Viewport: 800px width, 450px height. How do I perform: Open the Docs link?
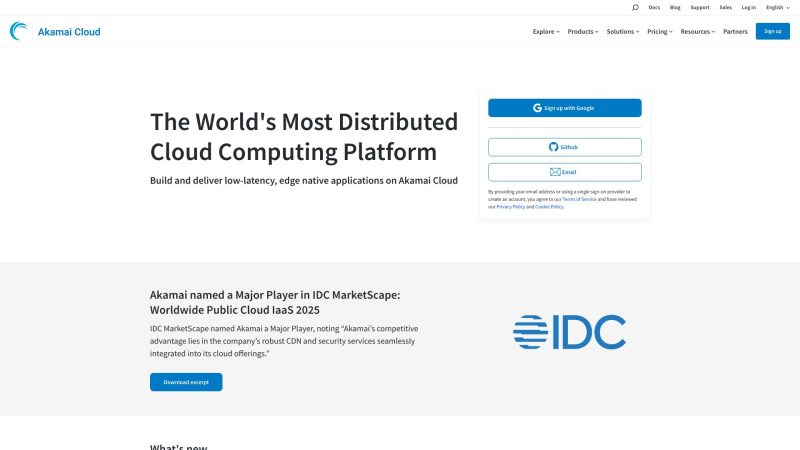tap(654, 7)
